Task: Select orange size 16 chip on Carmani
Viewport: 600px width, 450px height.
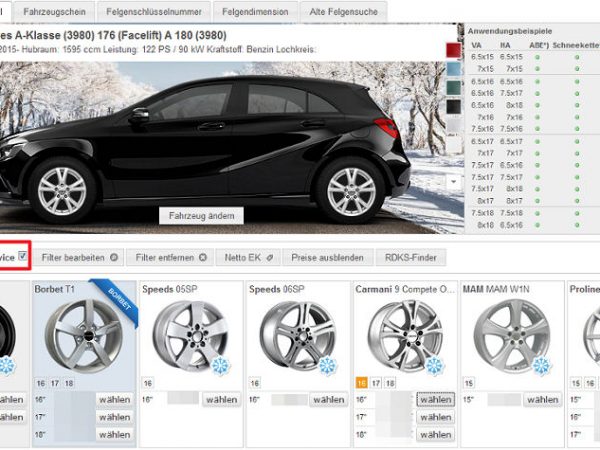Action: pyautogui.click(x=362, y=383)
